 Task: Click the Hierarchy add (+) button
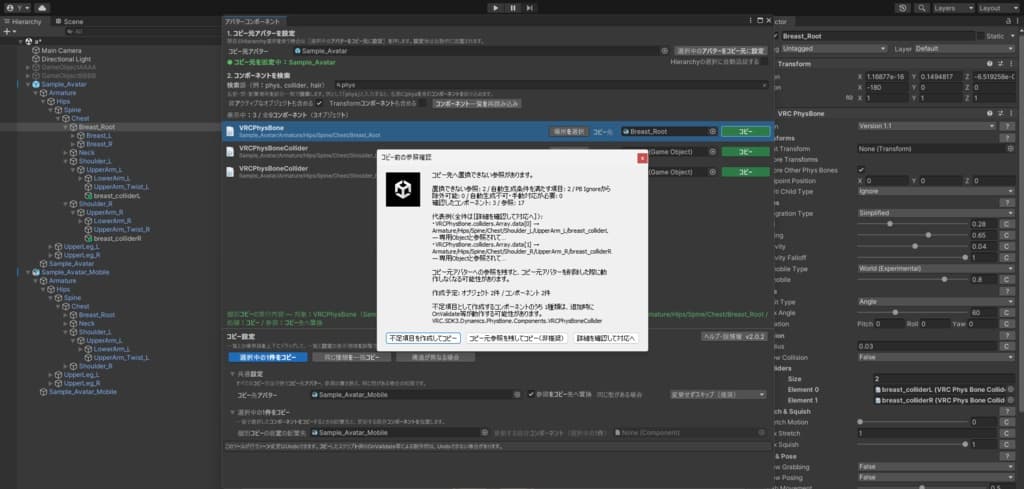tap(7, 31)
